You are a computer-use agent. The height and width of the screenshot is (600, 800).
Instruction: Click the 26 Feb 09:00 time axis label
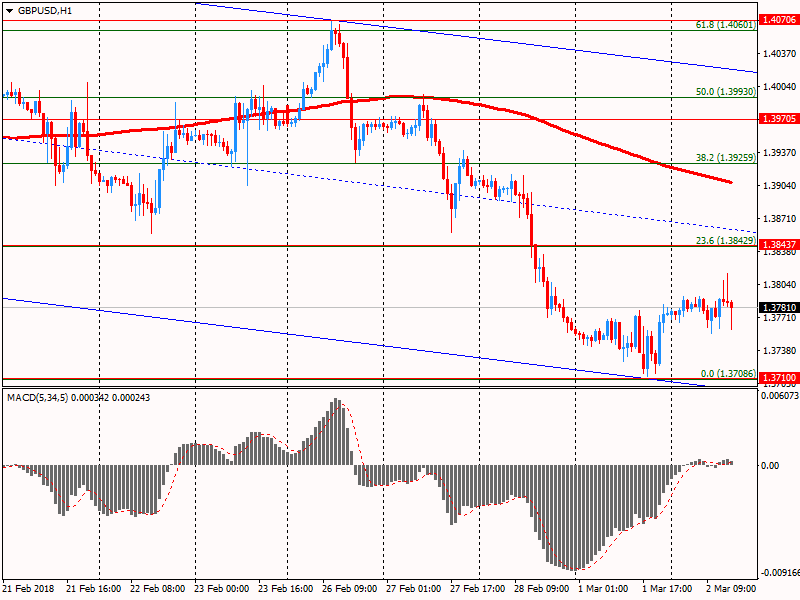[351, 588]
